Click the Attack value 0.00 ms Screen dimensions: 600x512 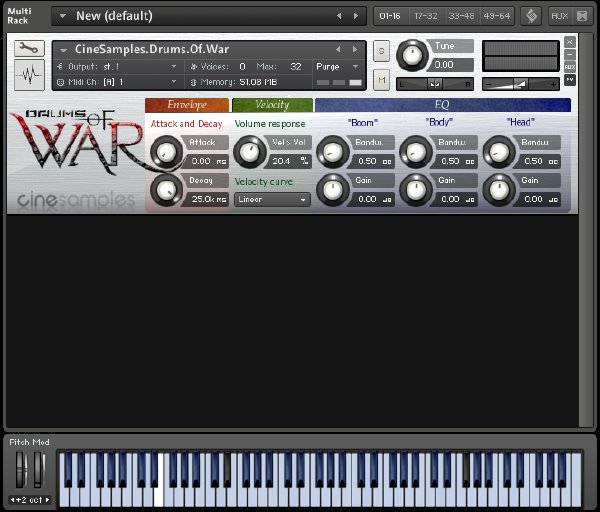pyautogui.click(x=207, y=161)
